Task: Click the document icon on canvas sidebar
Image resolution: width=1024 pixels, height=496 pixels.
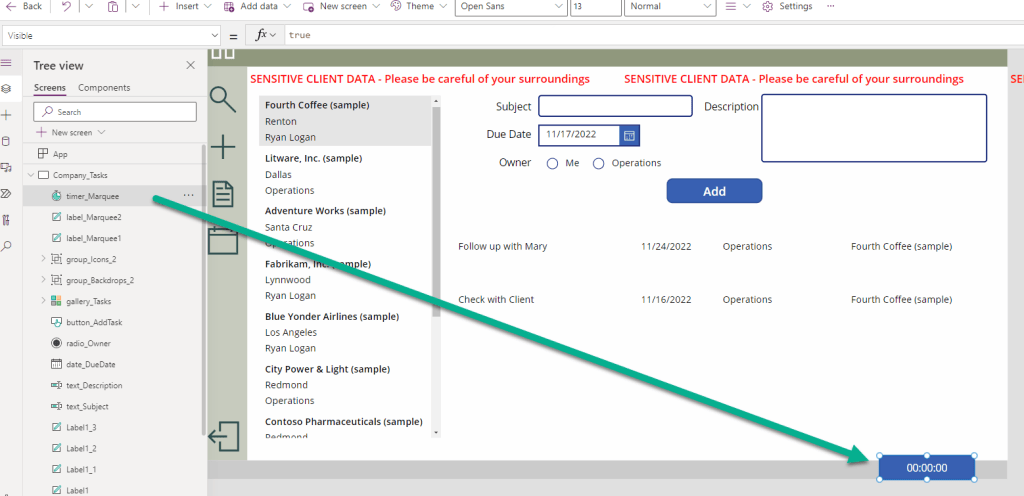Action: [x=224, y=194]
